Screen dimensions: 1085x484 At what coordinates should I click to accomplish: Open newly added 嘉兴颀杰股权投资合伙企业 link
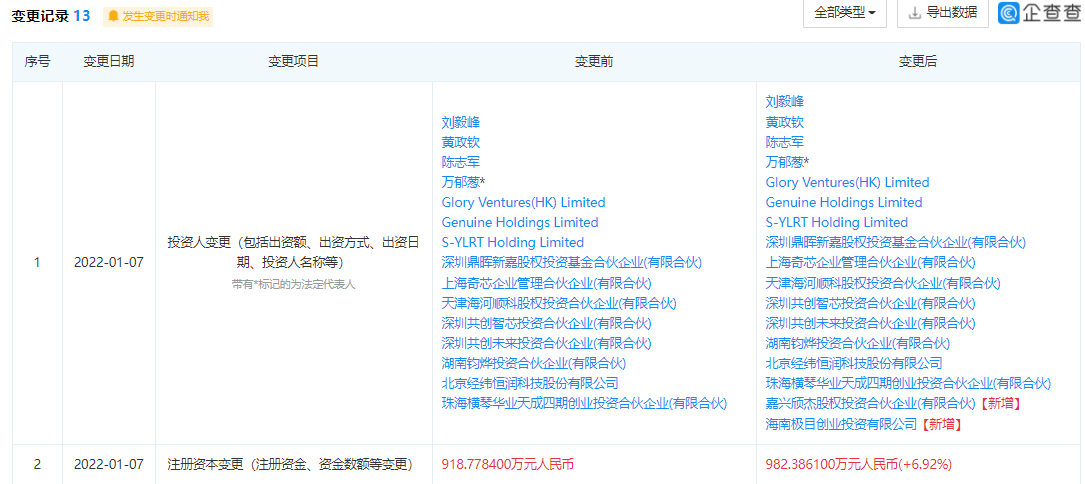(870, 403)
